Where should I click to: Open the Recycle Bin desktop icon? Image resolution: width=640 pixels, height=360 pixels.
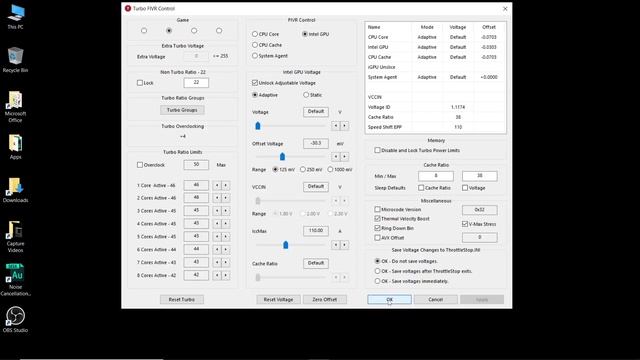16,60
